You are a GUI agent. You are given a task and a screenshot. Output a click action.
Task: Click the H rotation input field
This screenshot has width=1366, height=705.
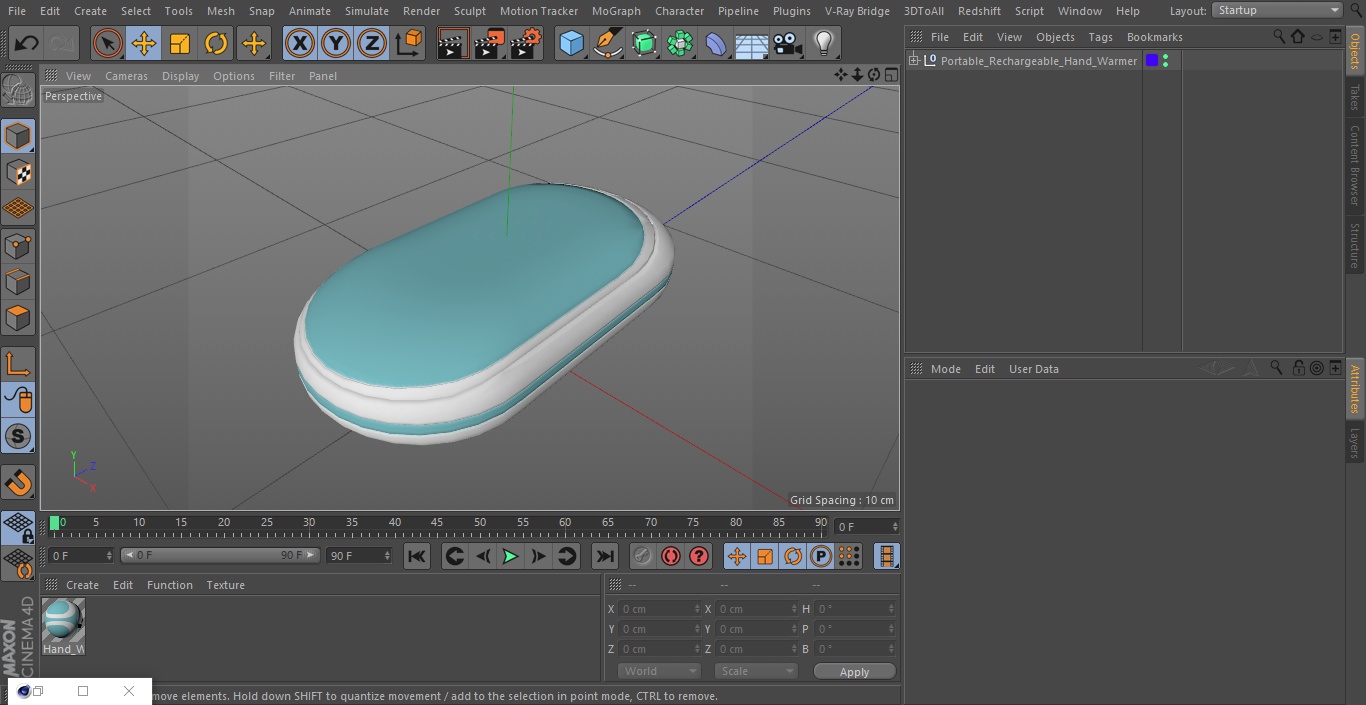[854, 609]
